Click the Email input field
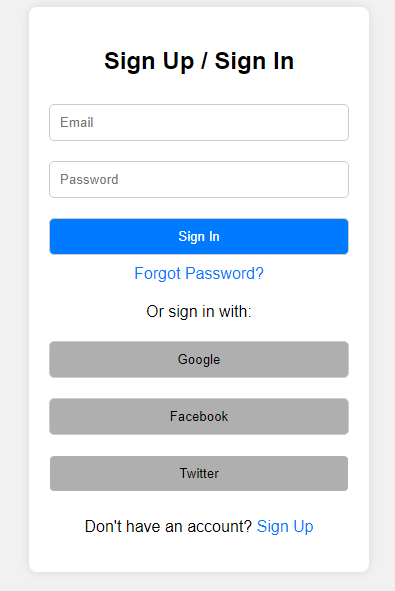The width and height of the screenshot is (395, 591). (199, 122)
